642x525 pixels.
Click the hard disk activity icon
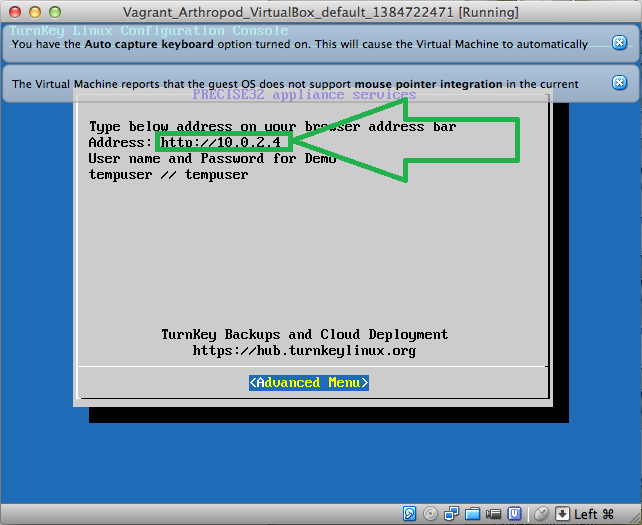coord(409,513)
